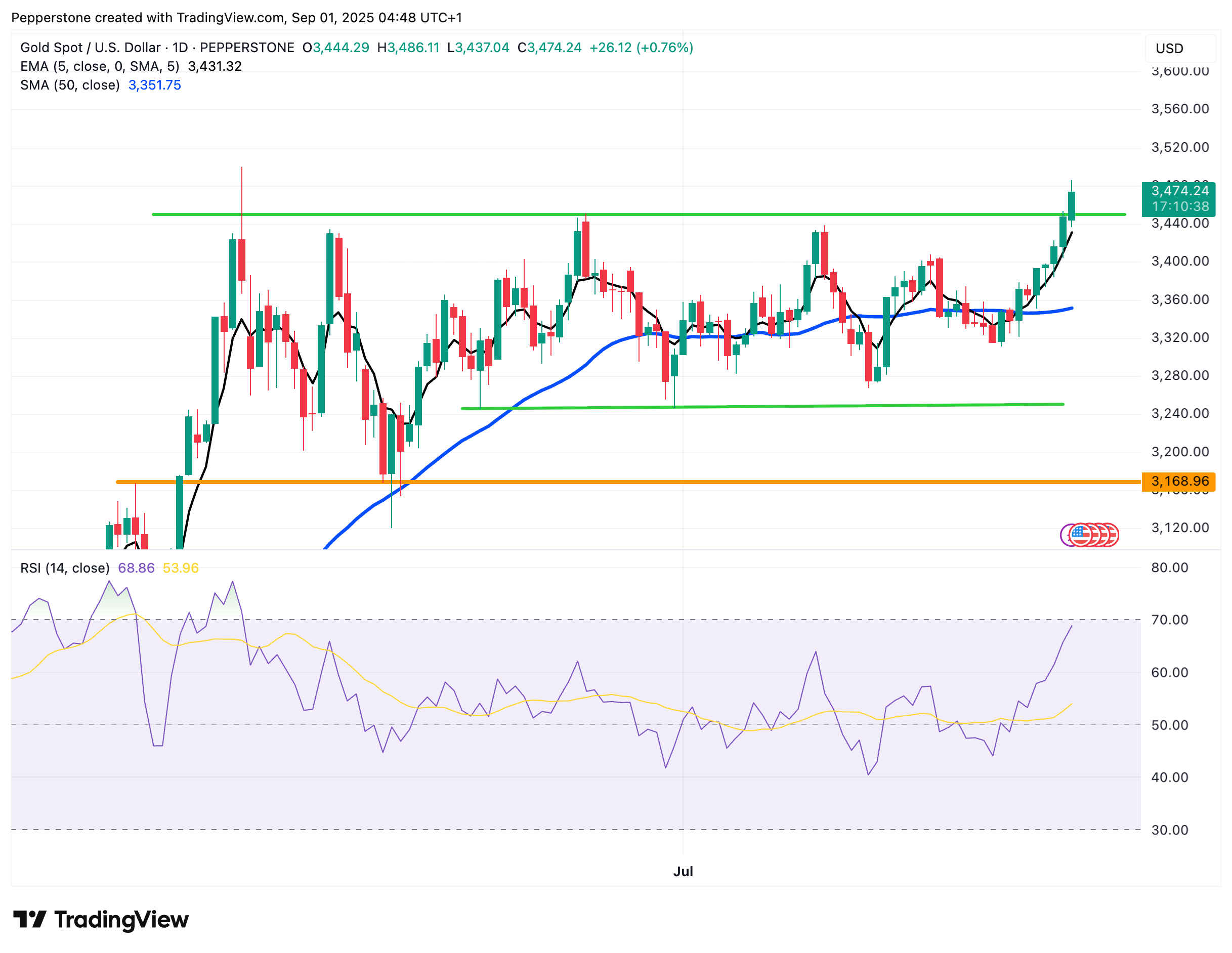Click the EMA value 3,431.32

pos(215,66)
